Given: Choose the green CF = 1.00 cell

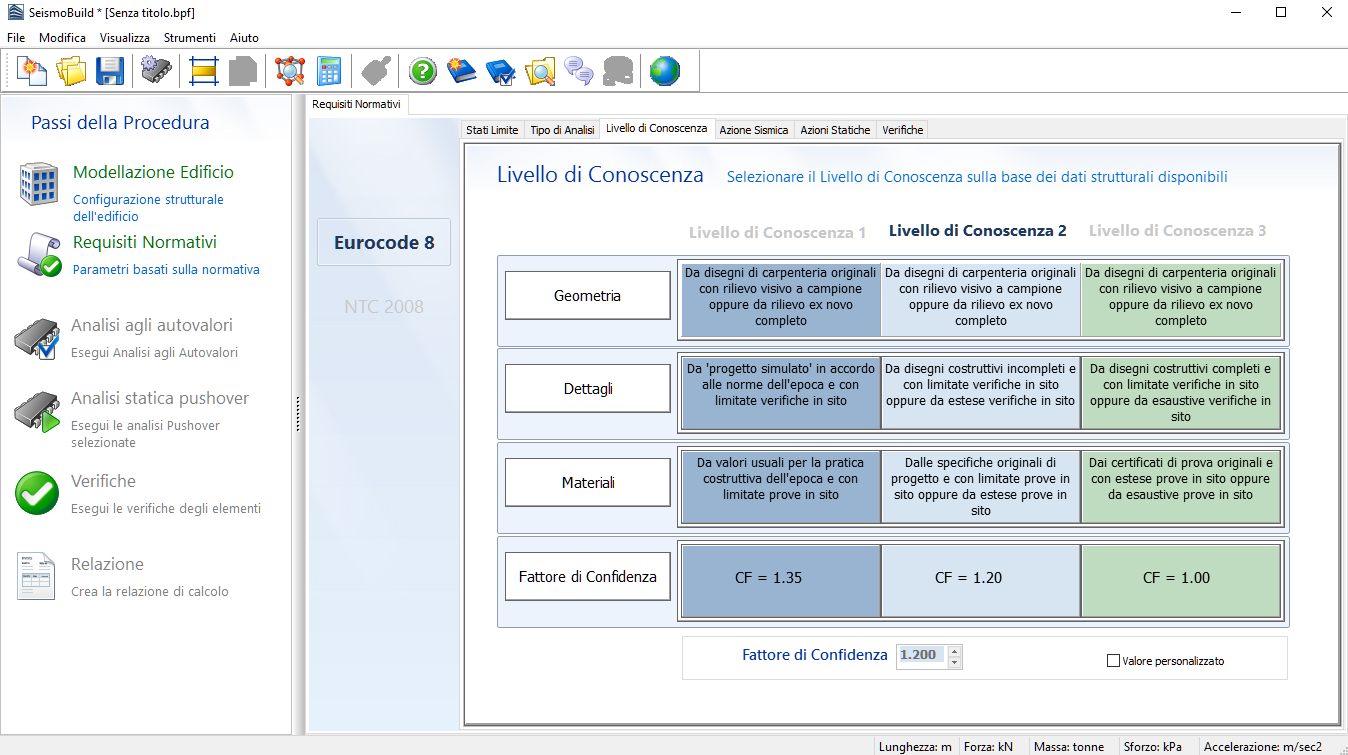Looking at the screenshot, I should click(1180, 578).
